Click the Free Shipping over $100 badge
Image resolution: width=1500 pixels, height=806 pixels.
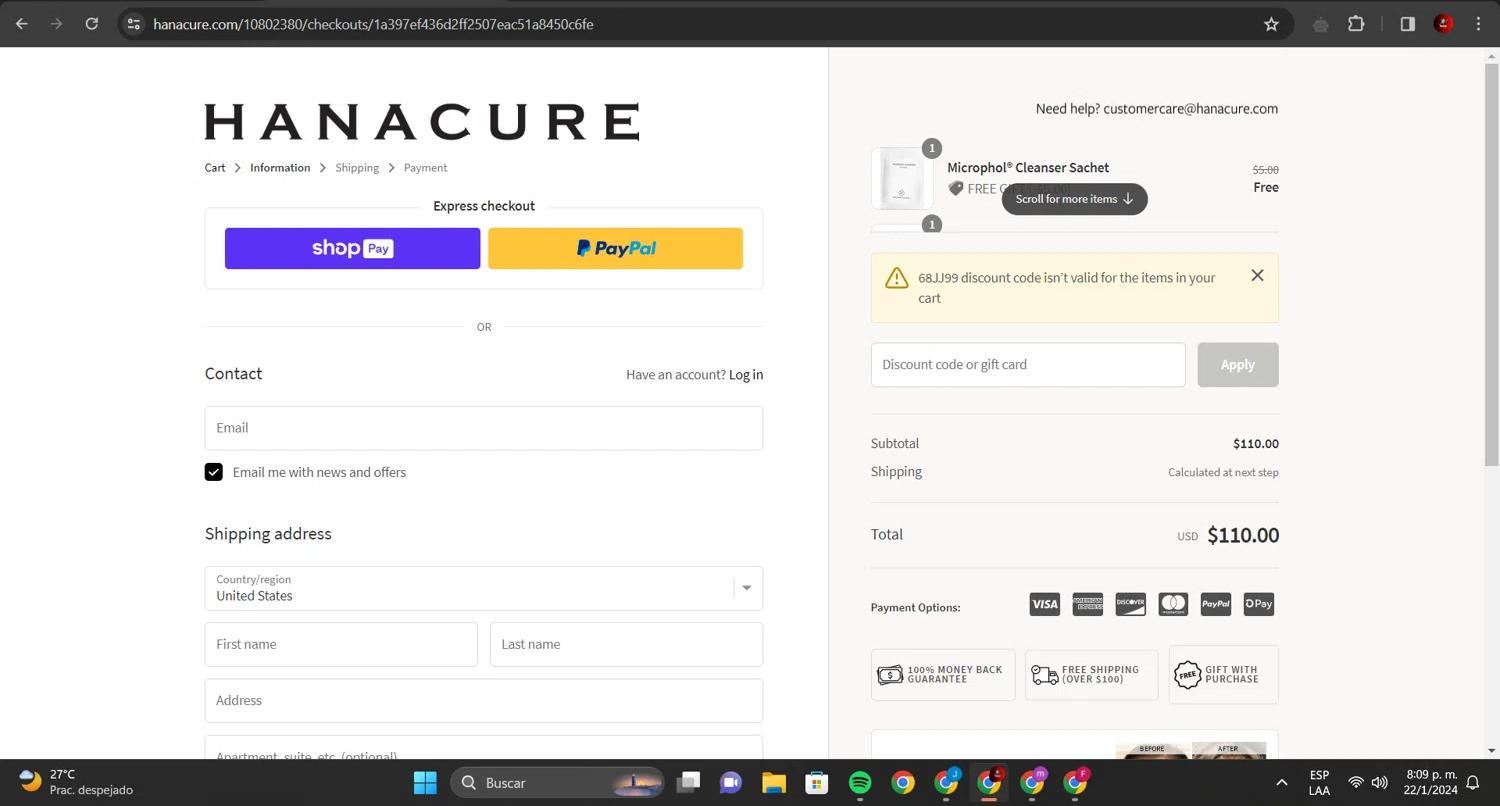click(x=1091, y=675)
